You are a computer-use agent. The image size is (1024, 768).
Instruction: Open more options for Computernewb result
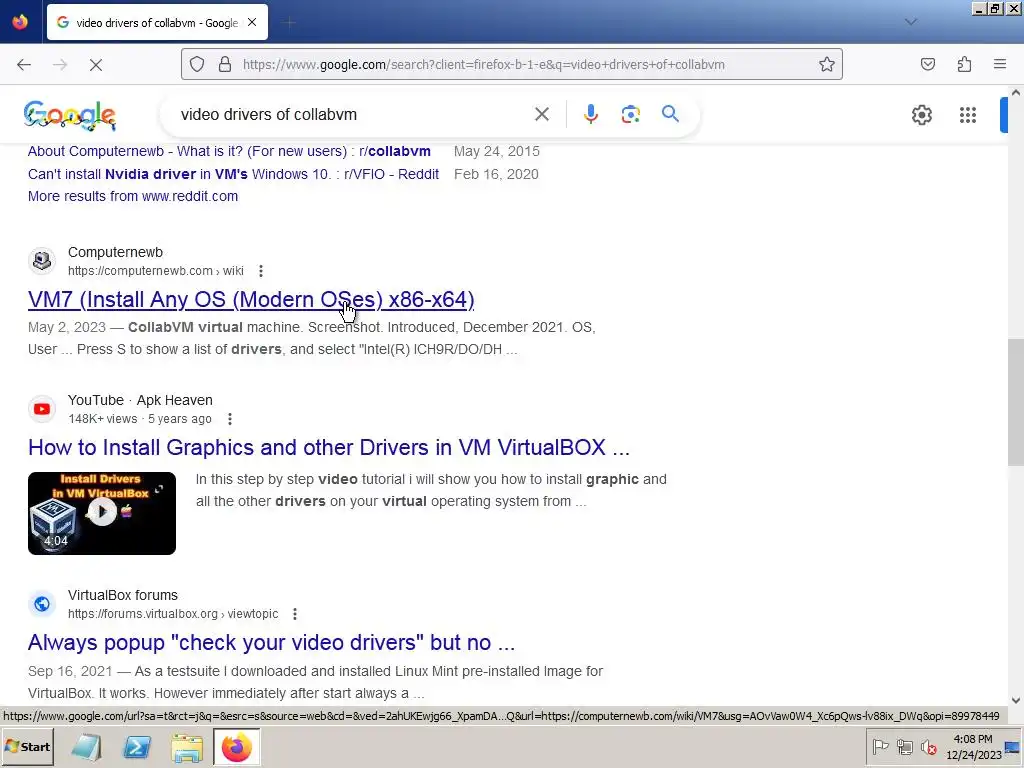point(261,270)
